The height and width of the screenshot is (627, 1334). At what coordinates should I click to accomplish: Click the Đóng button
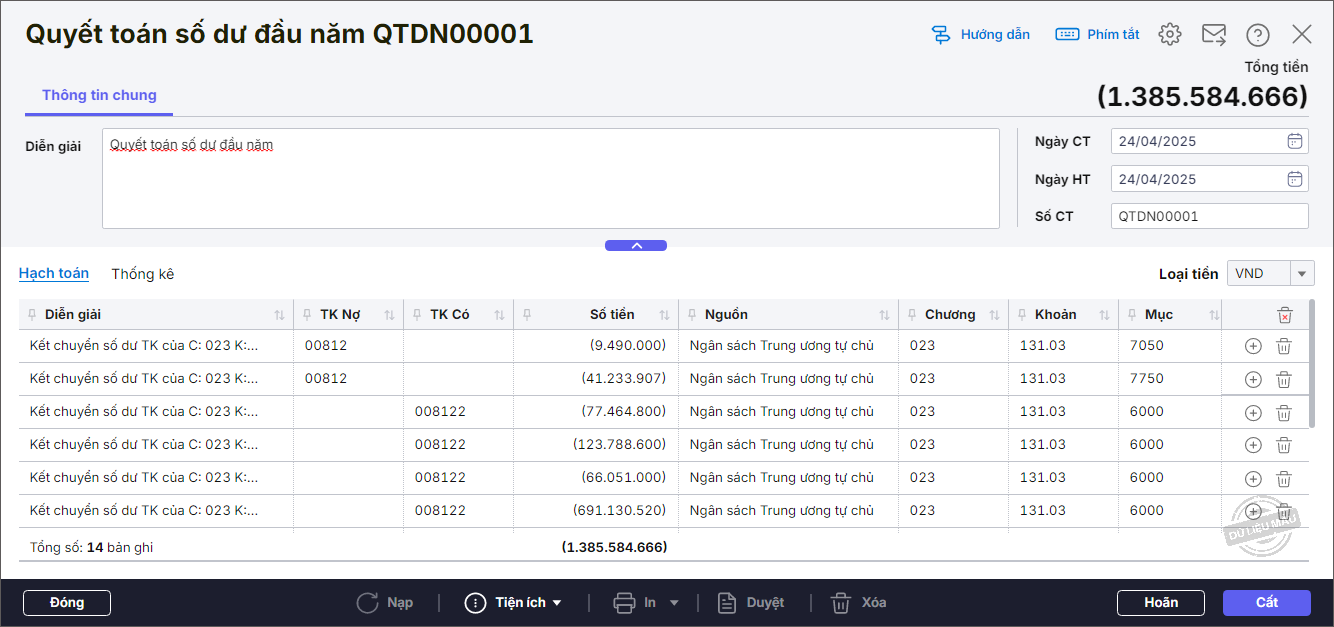coord(67,603)
